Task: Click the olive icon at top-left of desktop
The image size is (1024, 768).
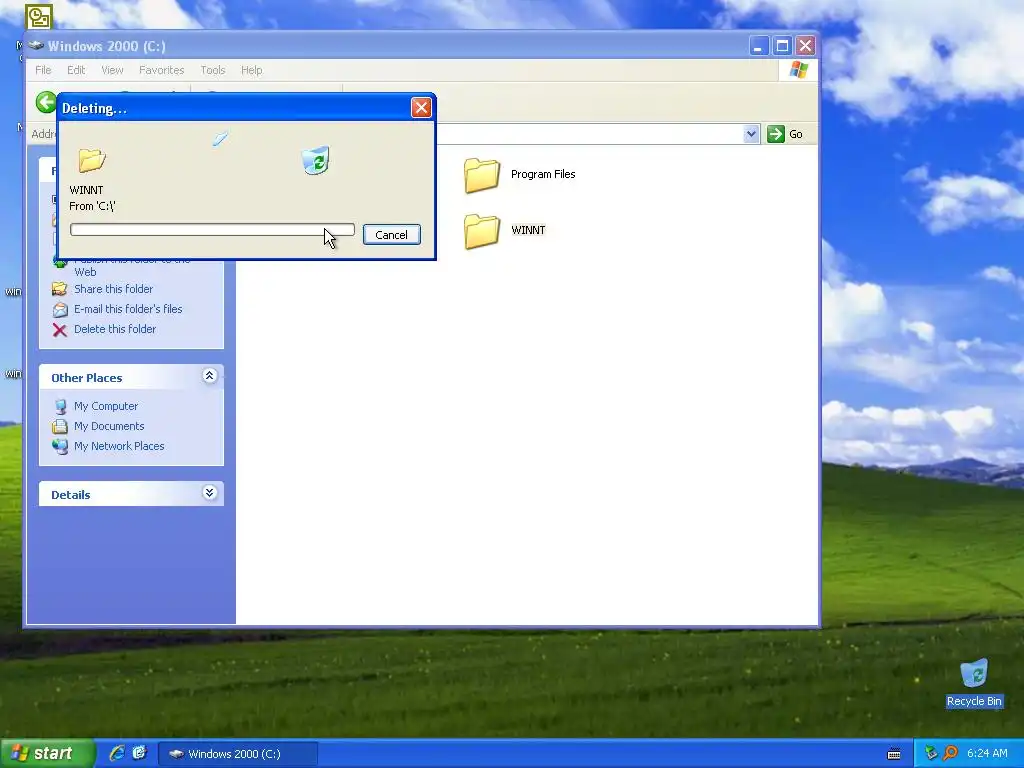Action: point(39,17)
